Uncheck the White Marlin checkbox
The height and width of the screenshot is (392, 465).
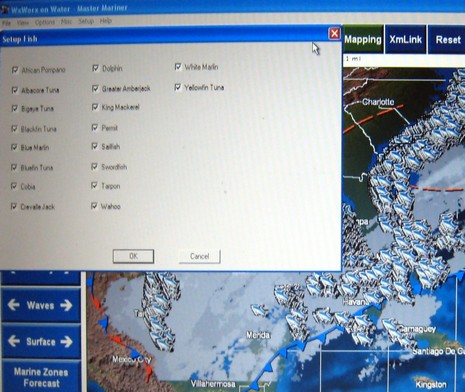178,67
